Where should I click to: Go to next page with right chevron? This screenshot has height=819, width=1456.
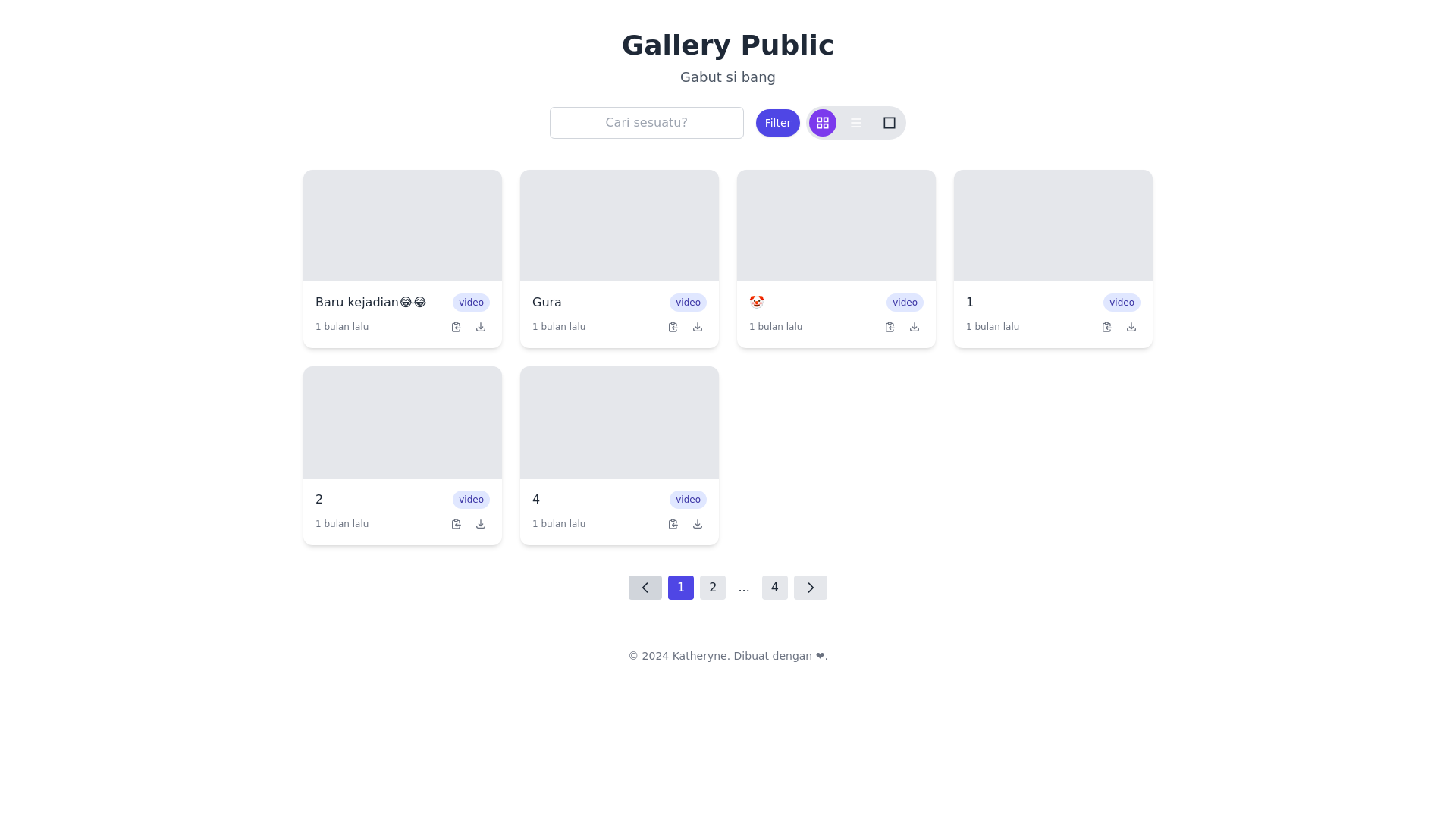click(x=810, y=587)
